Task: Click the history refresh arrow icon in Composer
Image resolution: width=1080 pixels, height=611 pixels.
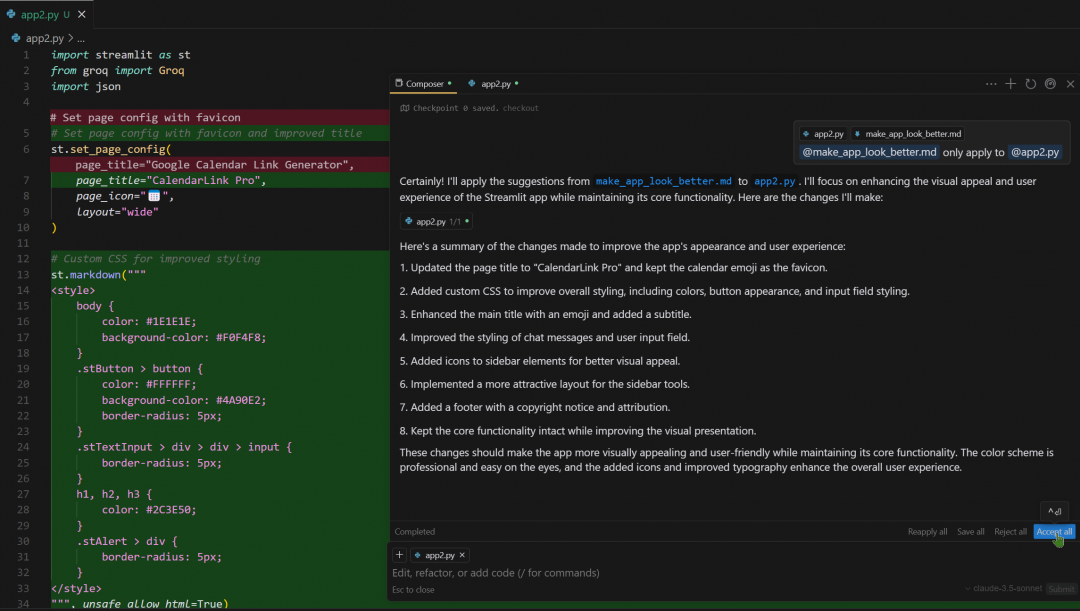Action: (1030, 84)
